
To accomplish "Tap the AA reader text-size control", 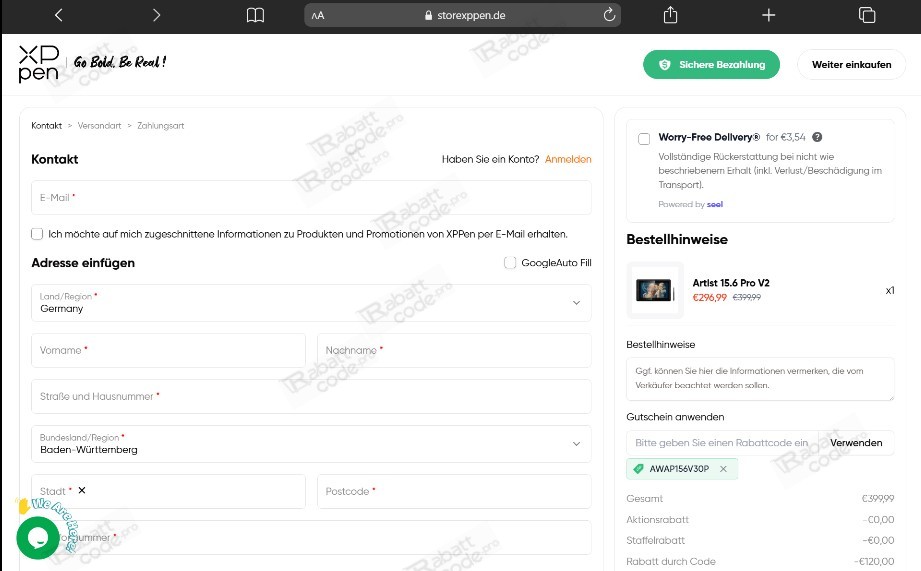I will 318,16.
